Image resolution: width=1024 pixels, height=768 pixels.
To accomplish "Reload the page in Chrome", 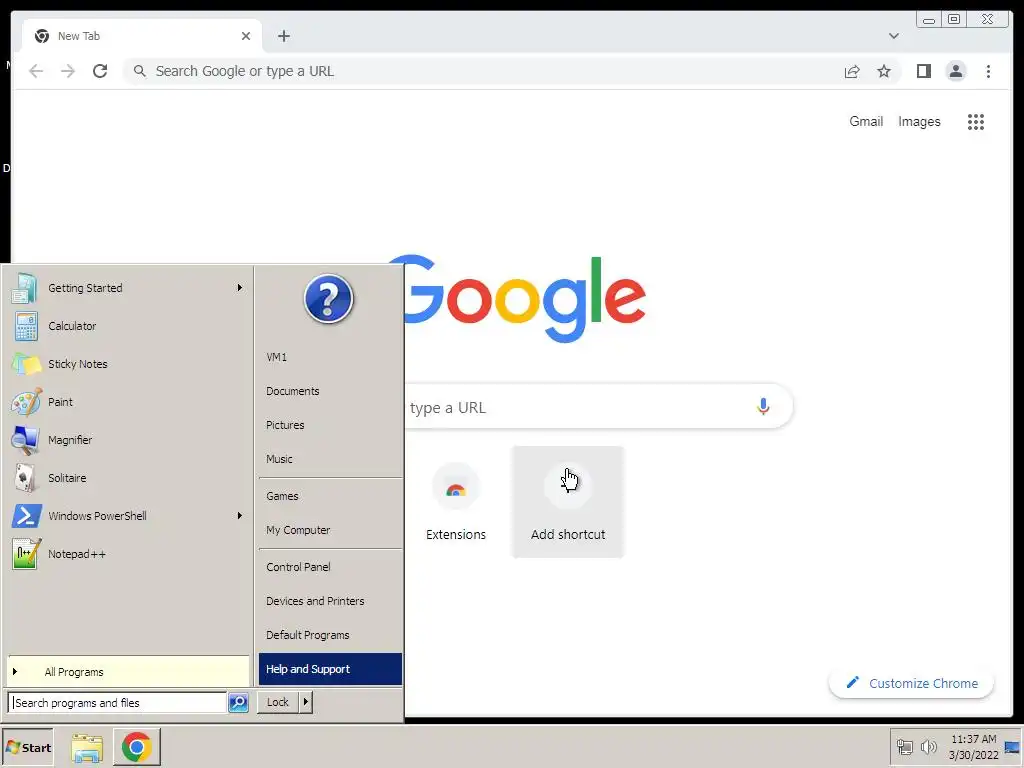I will click(100, 71).
